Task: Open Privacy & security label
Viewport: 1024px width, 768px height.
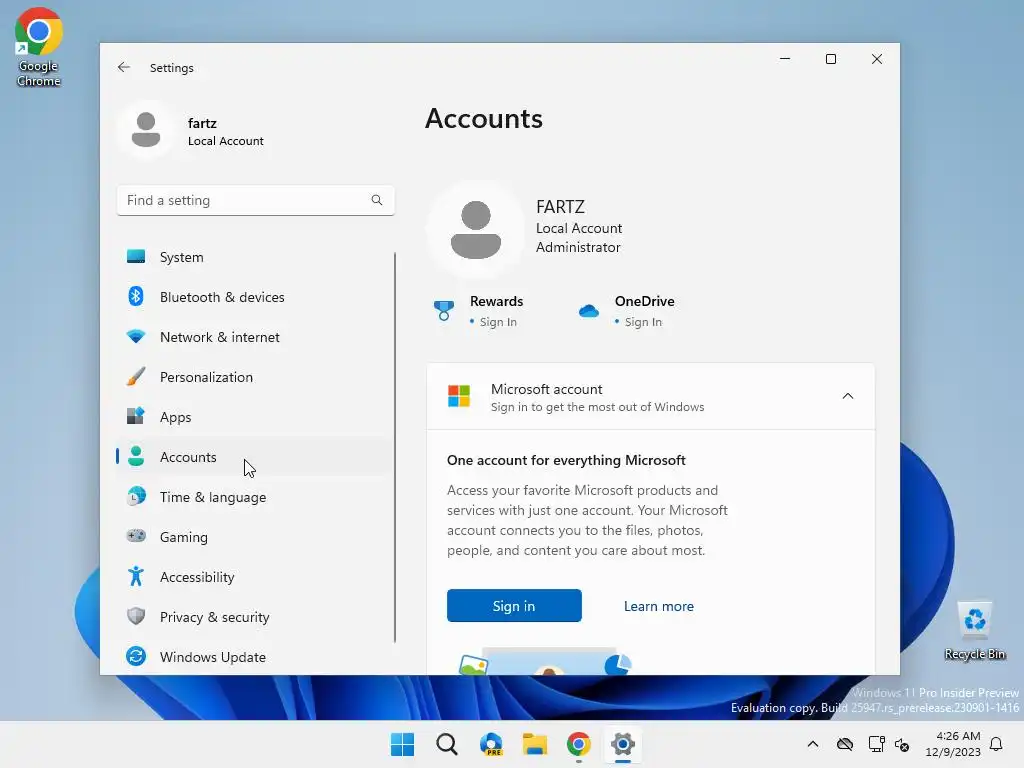Action: click(214, 617)
